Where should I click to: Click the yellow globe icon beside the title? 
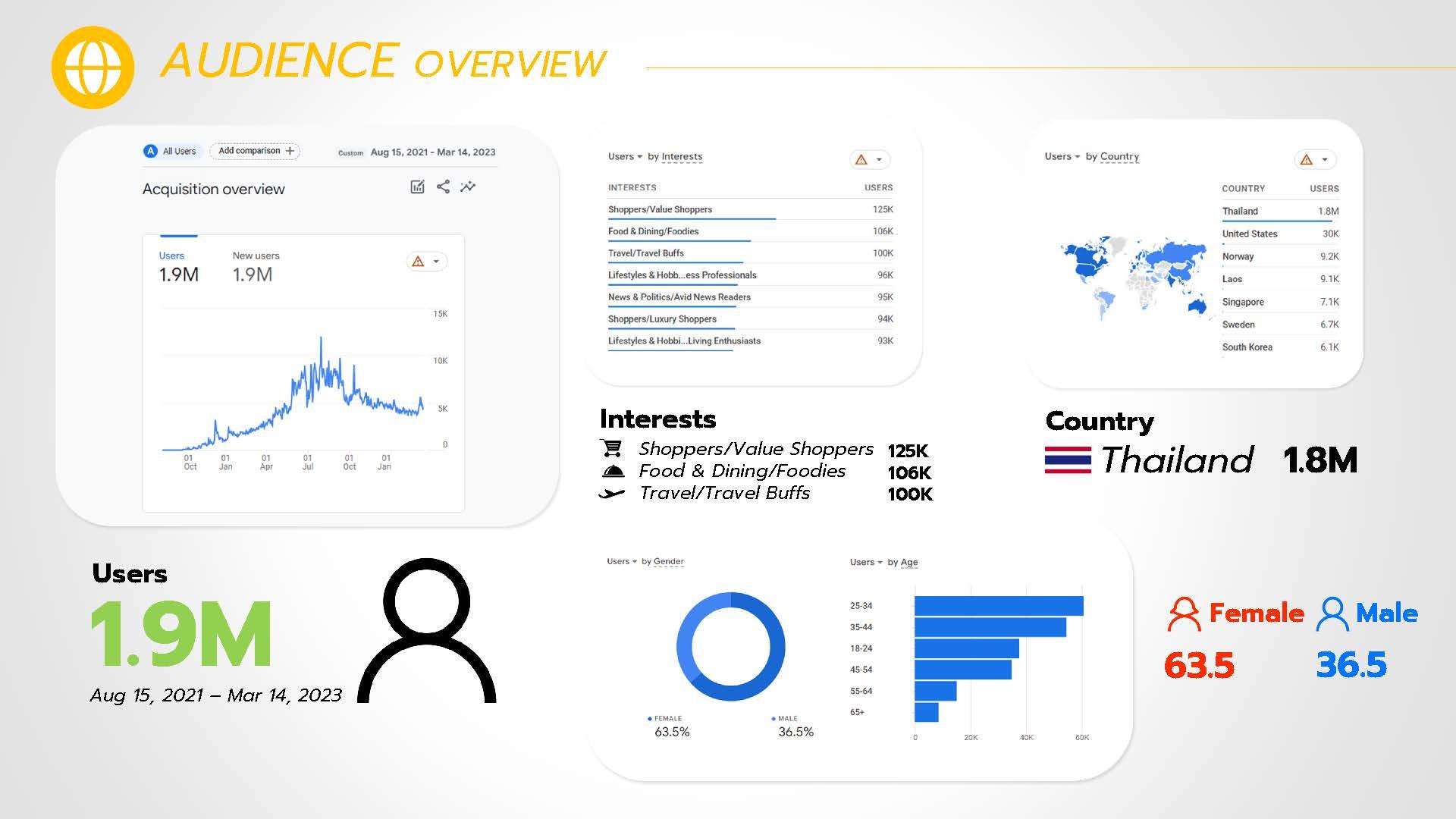pos(93,67)
